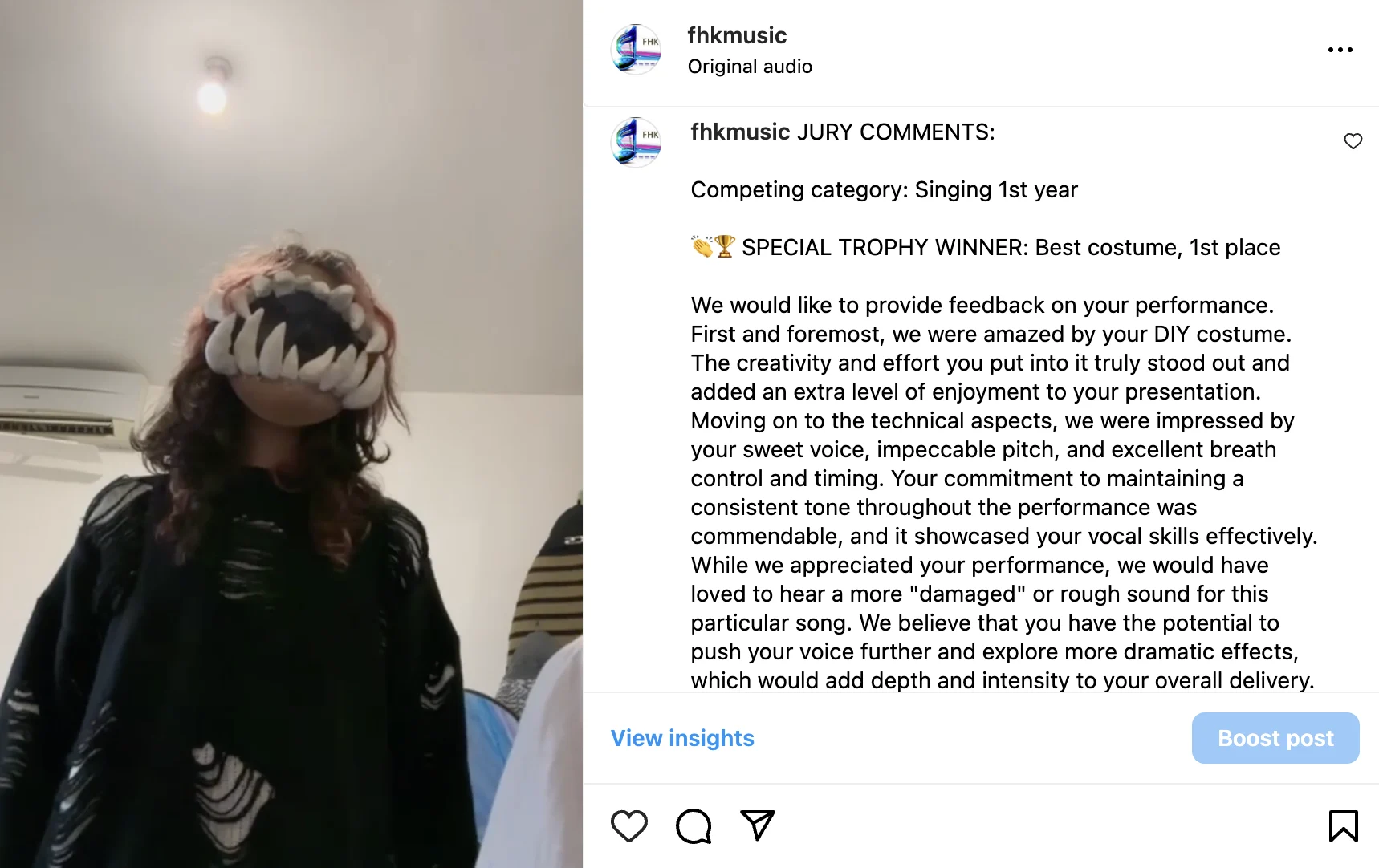Open fhkmusic profile from header username
This screenshot has height=868, width=1379.
click(737, 35)
